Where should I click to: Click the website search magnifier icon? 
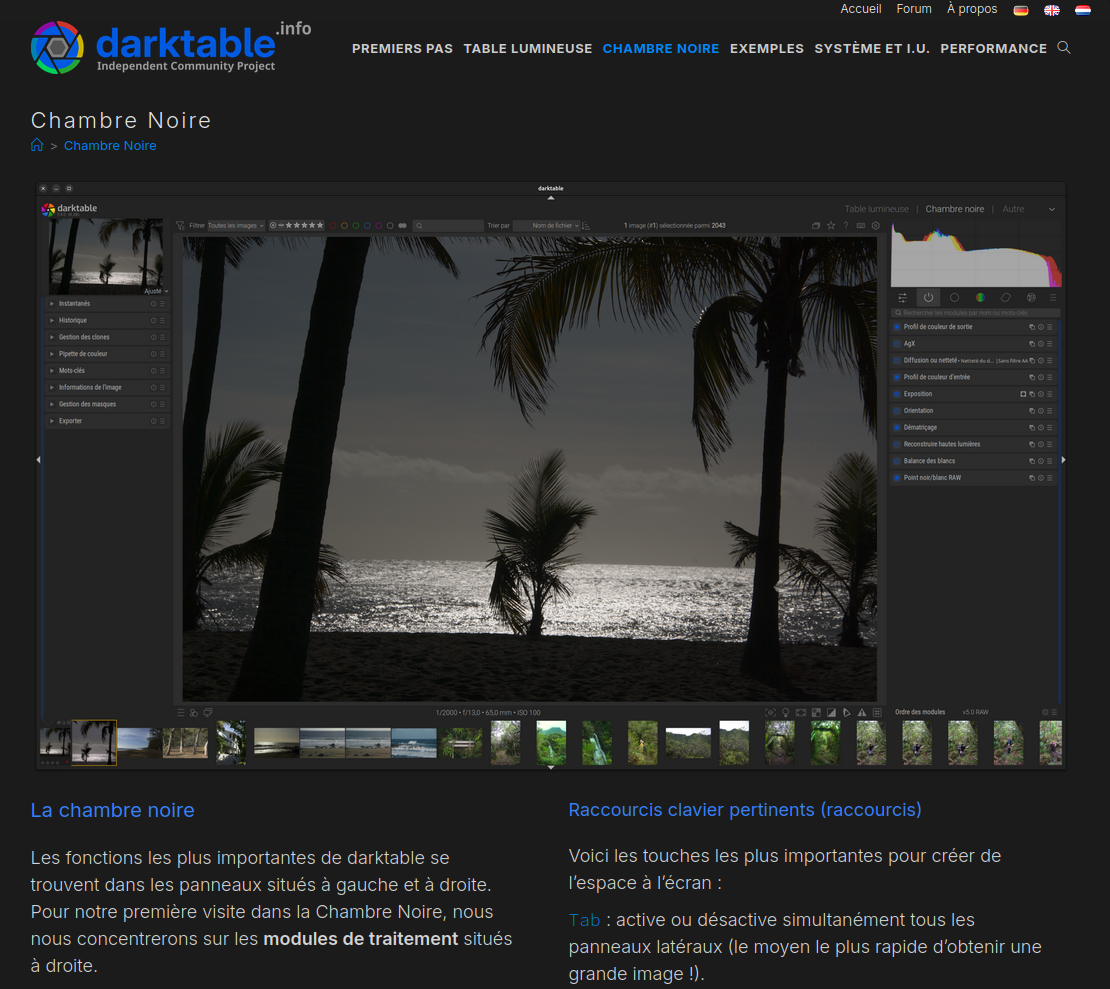point(1063,47)
